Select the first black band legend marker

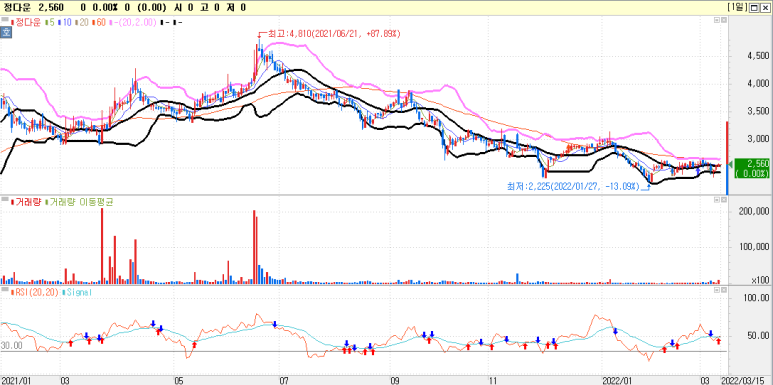165,22
